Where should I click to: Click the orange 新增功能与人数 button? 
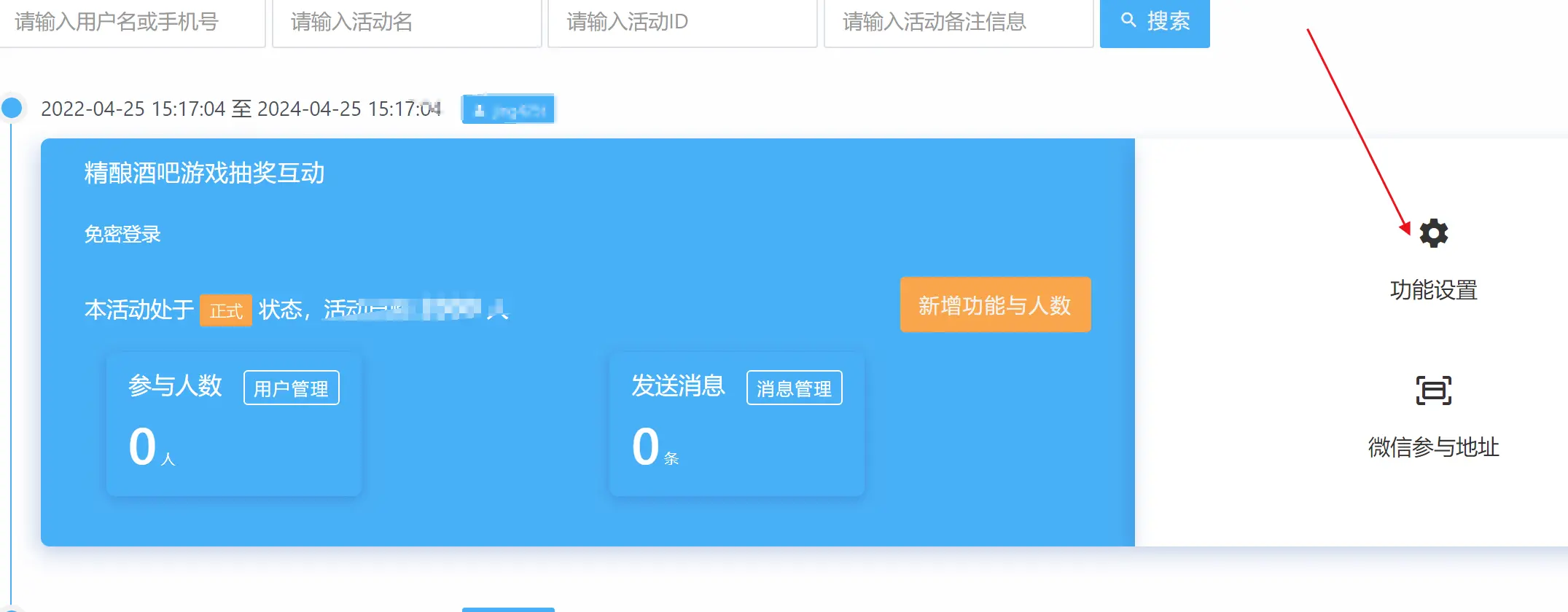coord(995,305)
